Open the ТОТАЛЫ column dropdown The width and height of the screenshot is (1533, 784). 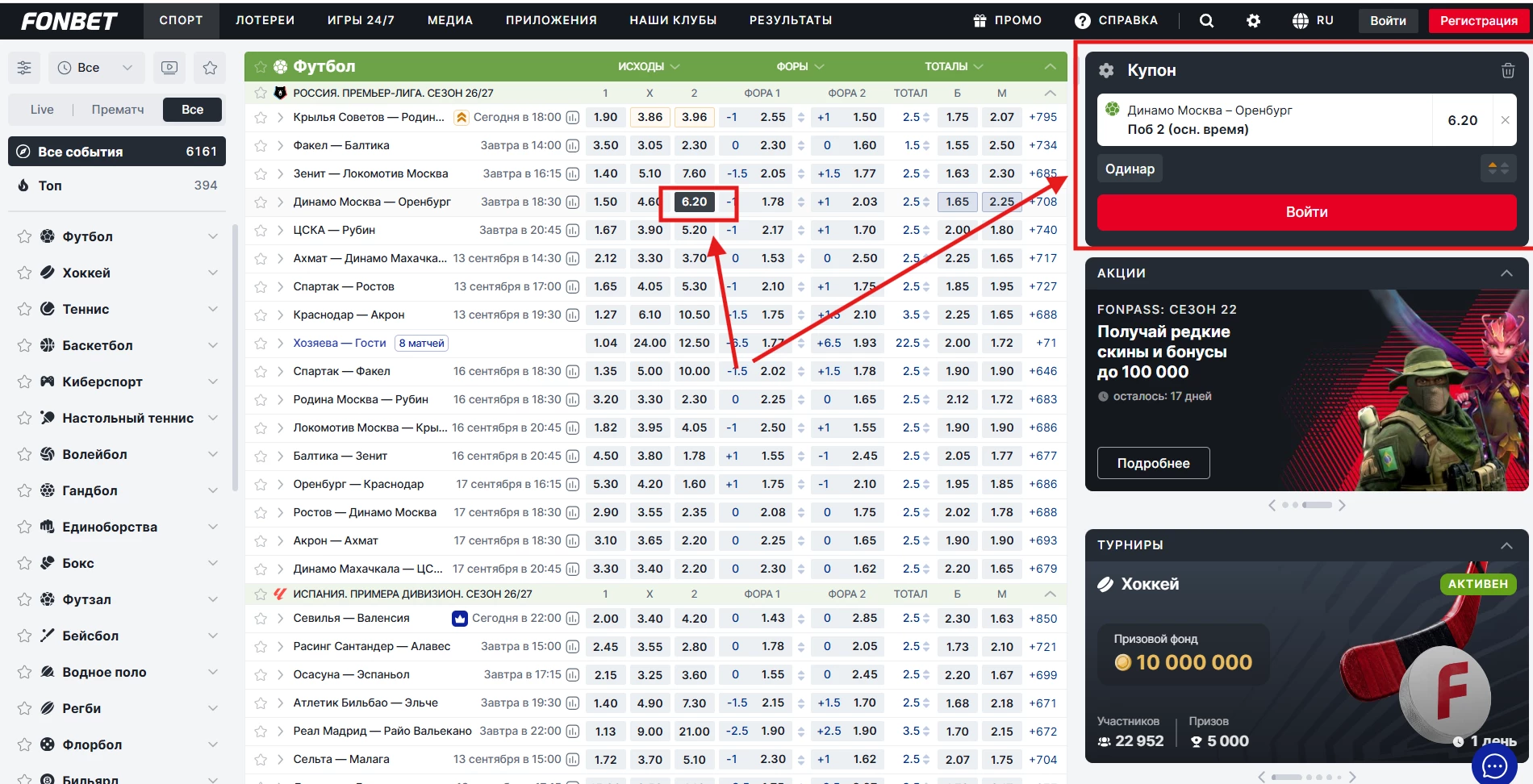pyautogui.click(x=954, y=67)
